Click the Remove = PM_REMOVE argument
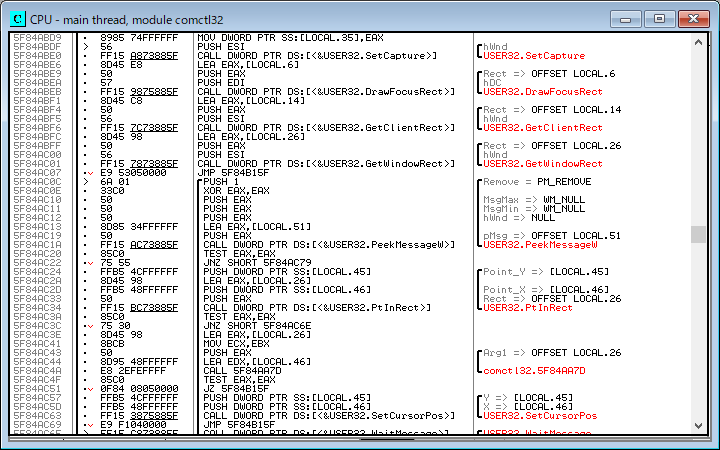This screenshot has height=450, width=720. (x=537, y=182)
